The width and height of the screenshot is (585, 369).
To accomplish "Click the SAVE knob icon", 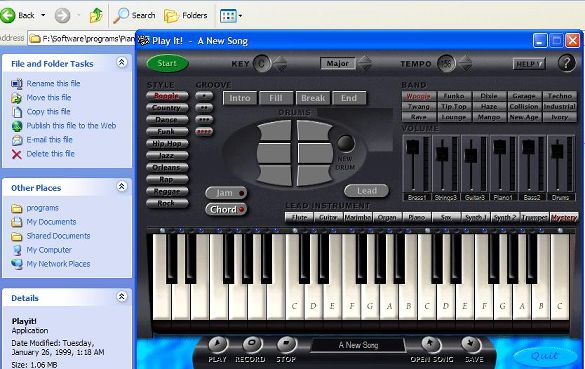I will click(472, 344).
